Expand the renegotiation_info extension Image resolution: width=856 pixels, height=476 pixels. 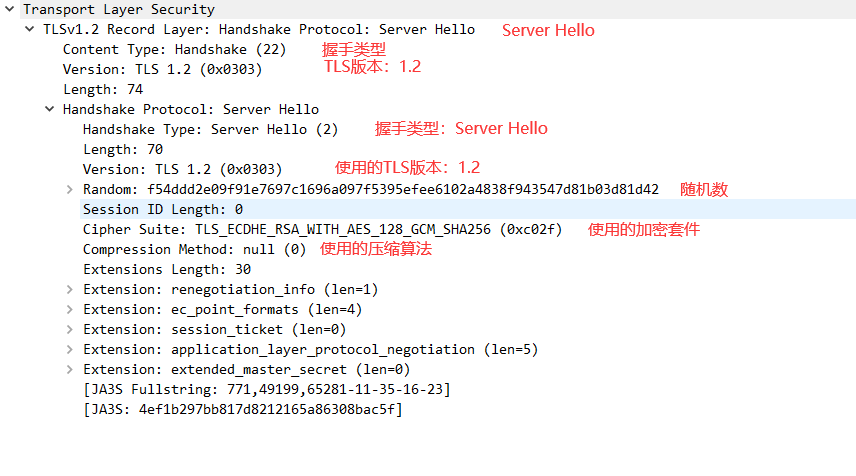tap(69, 289)
